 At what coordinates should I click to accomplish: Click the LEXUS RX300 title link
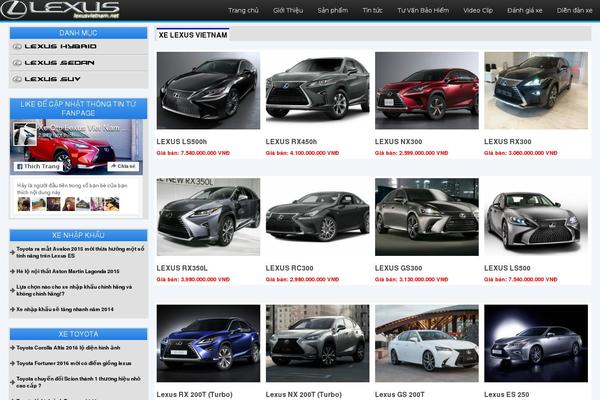[507, 142]
